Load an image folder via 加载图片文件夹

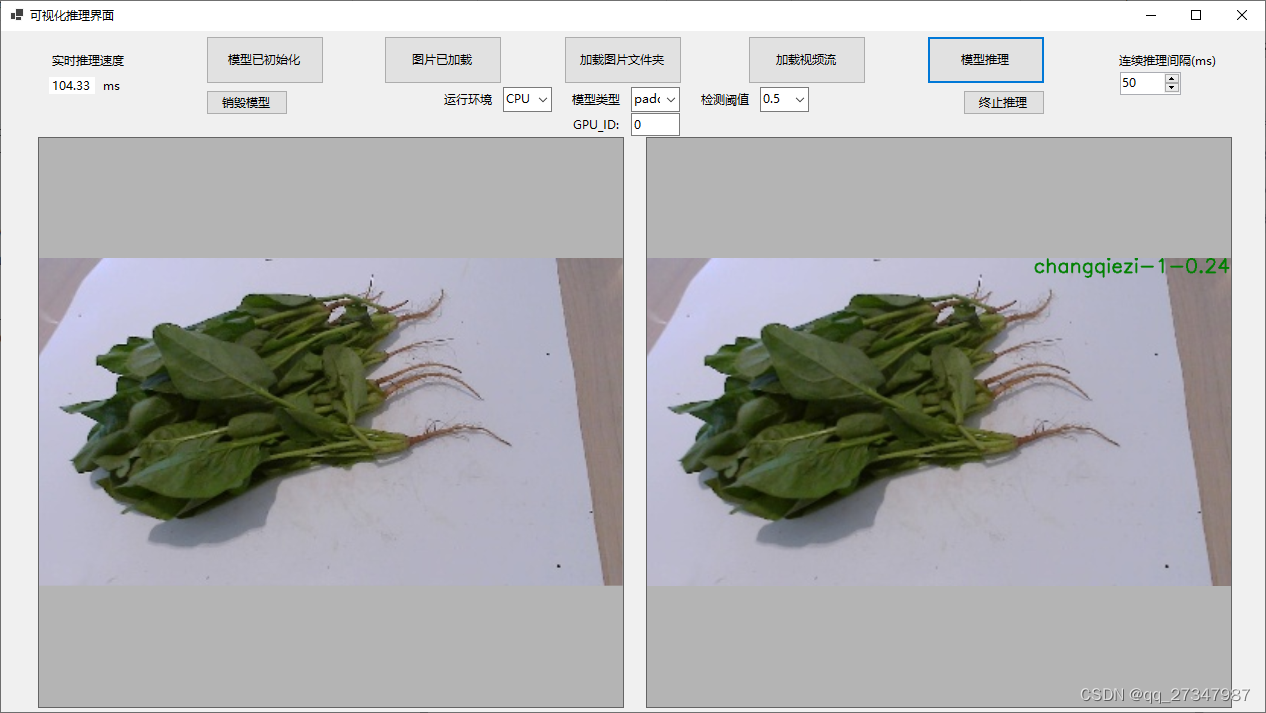(622, 60)
